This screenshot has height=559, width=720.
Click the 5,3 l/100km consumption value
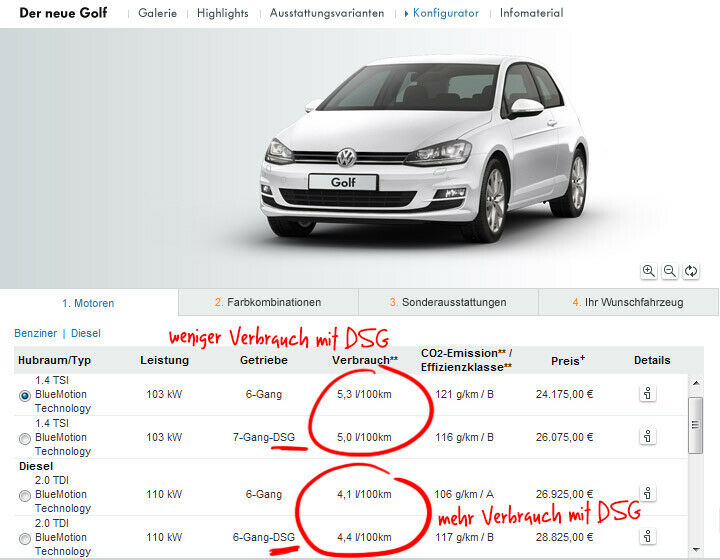[x=364, y=394]
